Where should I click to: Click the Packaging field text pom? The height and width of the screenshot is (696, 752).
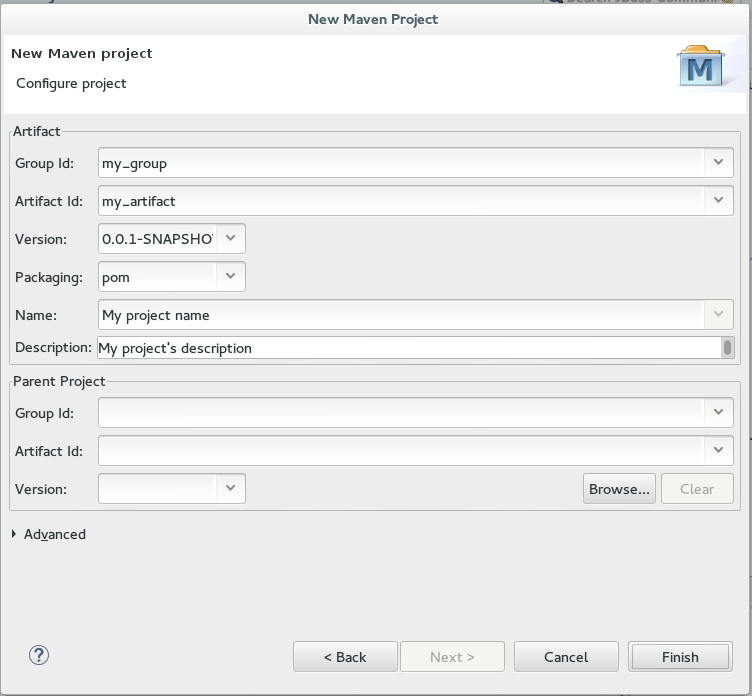116,278
